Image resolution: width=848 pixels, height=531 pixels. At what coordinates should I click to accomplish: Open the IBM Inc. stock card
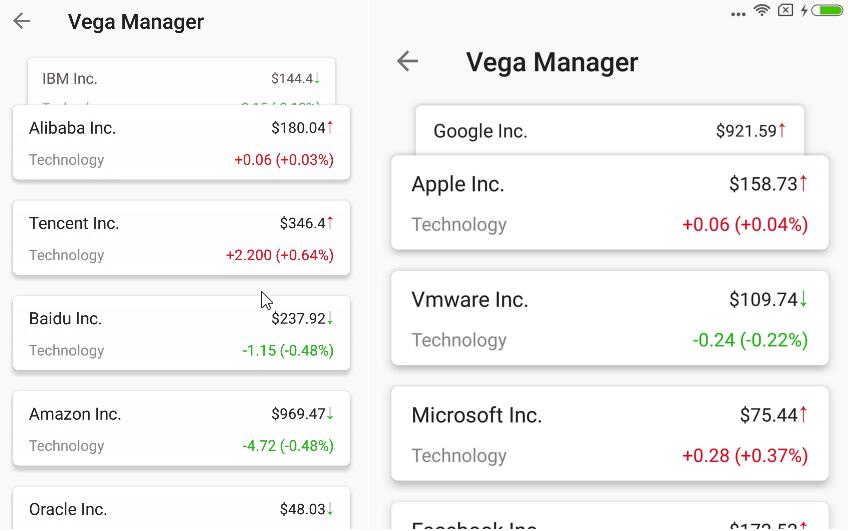pyautogui.click(x=181, y=81)
